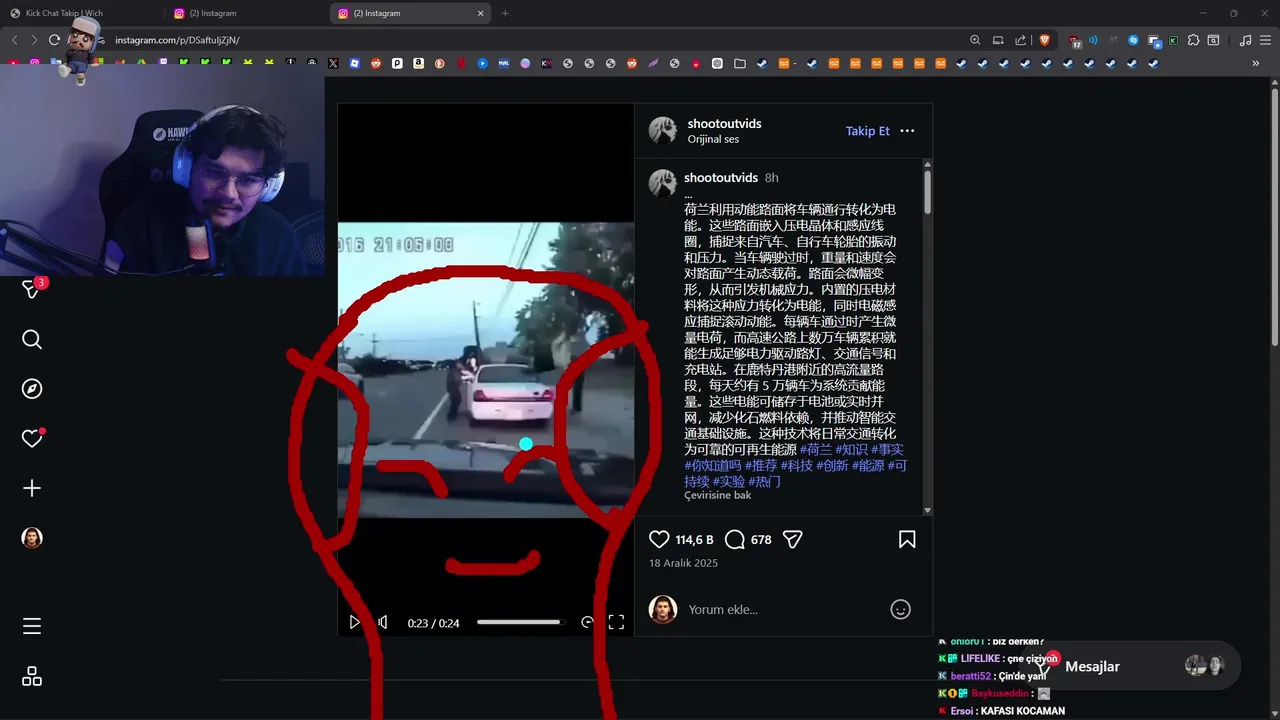The height and width of the screenshot is (720, 1280).
Task: Open shootoutvids profile from post header
Action: [724, 124]
